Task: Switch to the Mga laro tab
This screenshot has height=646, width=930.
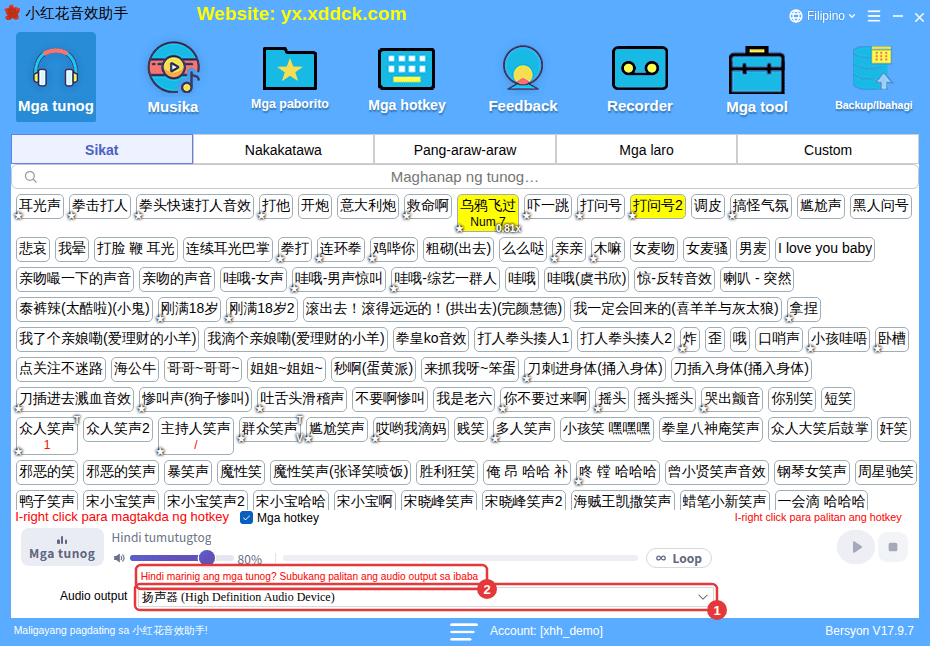Action: 646,150
